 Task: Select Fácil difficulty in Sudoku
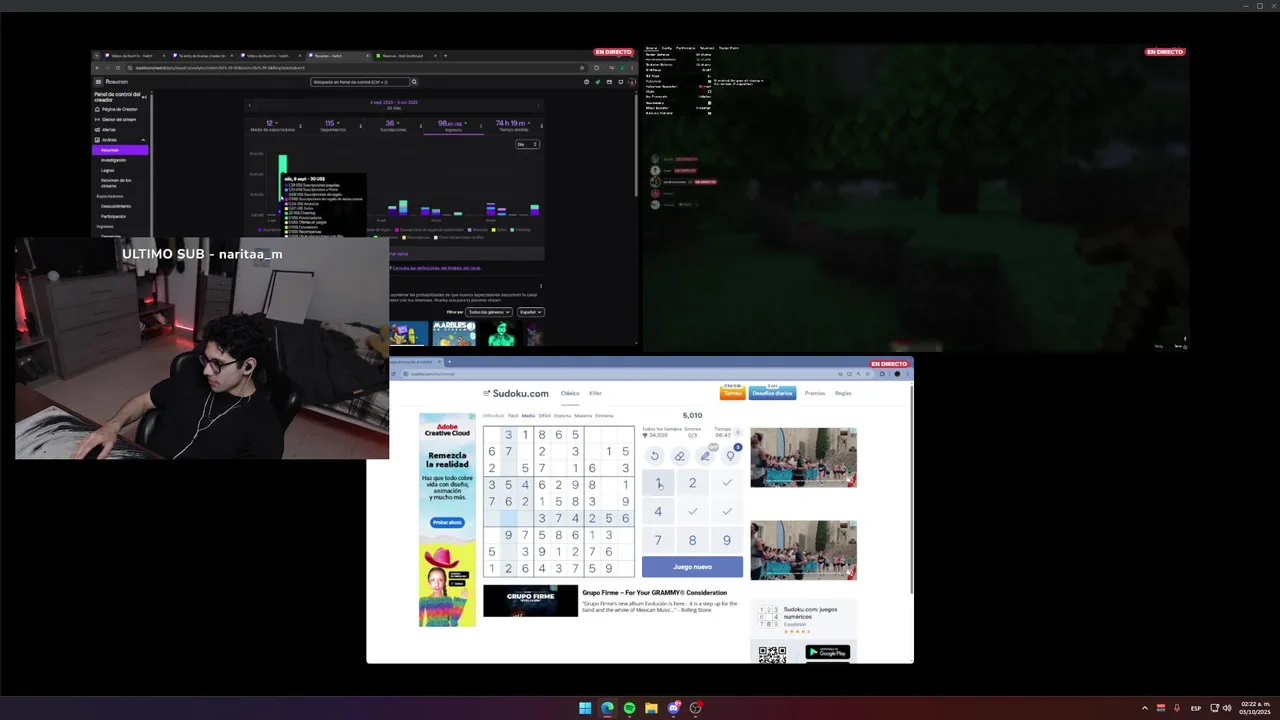pos(513,415)
